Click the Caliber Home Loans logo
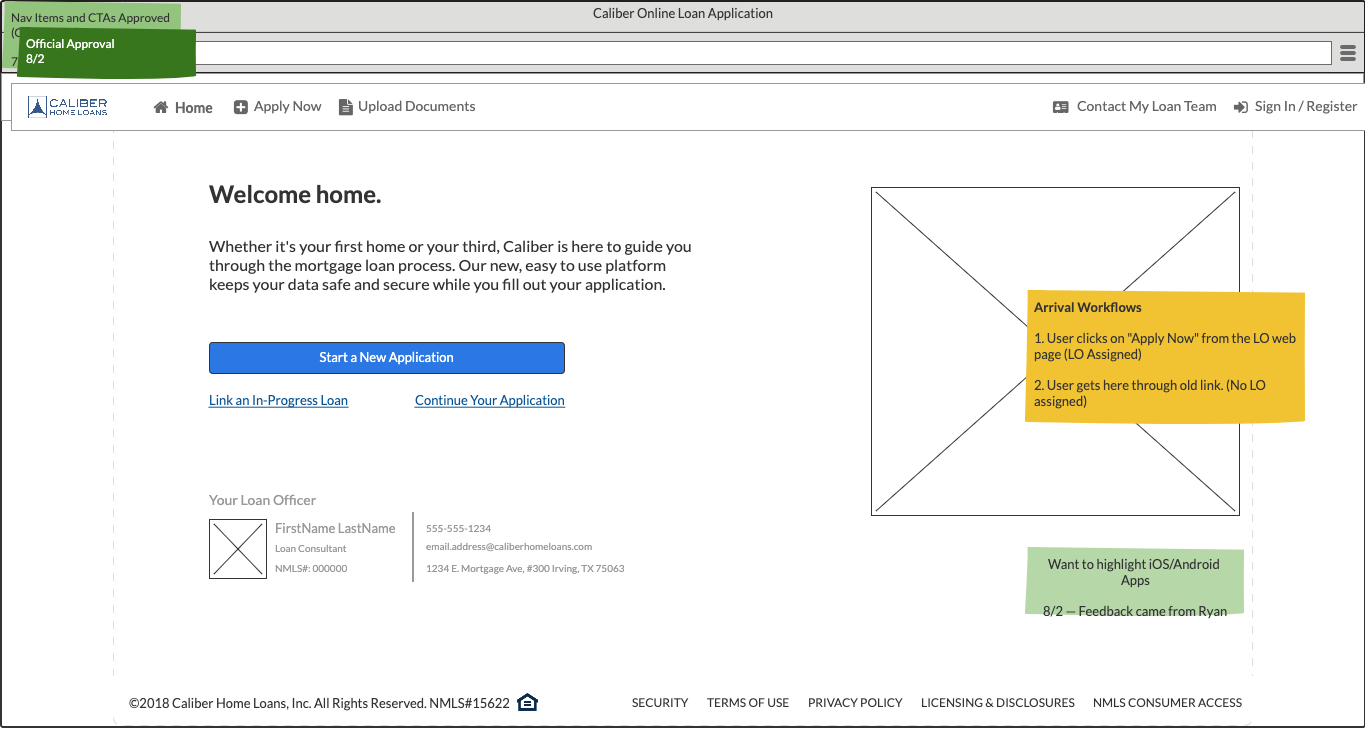 pyautogui.click(x=68, y=107)
